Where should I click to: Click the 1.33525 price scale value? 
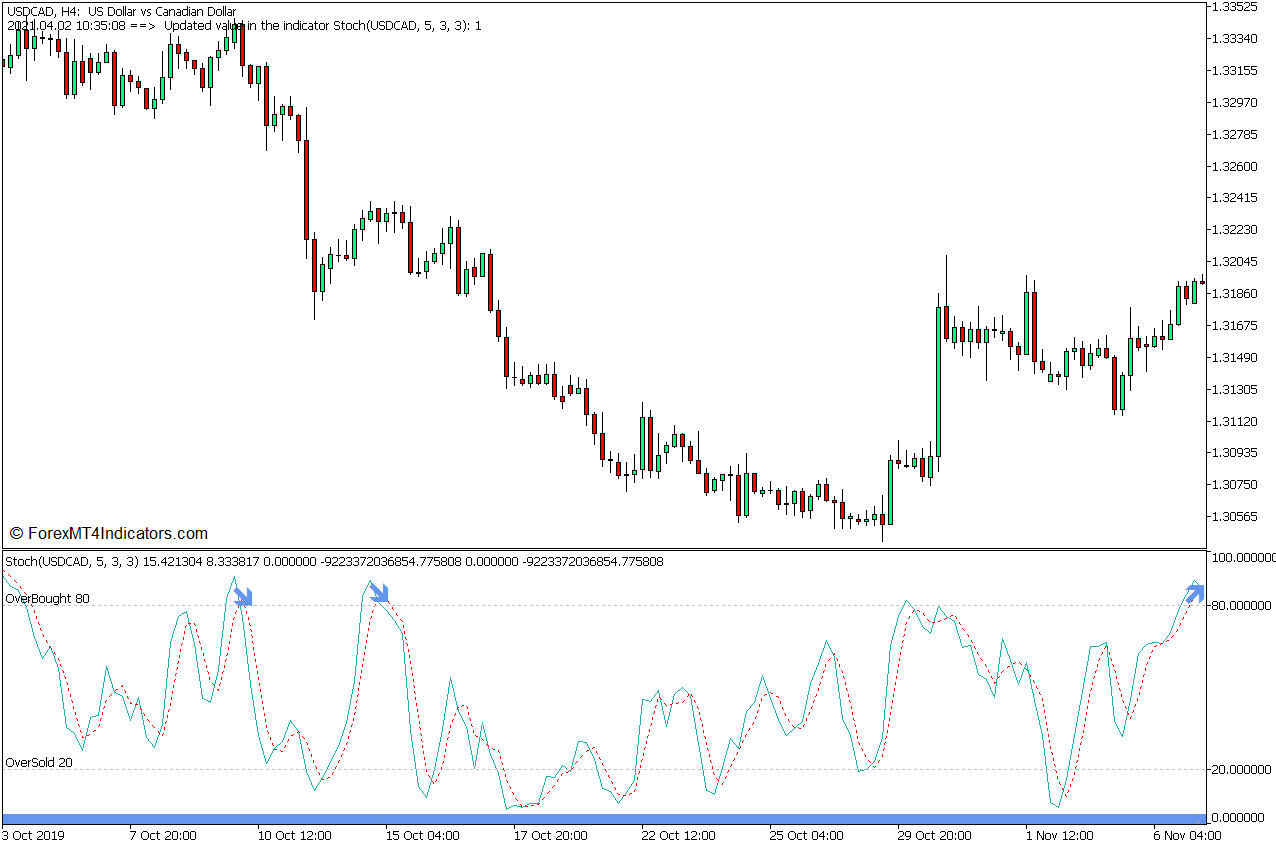pos(1235,7)
